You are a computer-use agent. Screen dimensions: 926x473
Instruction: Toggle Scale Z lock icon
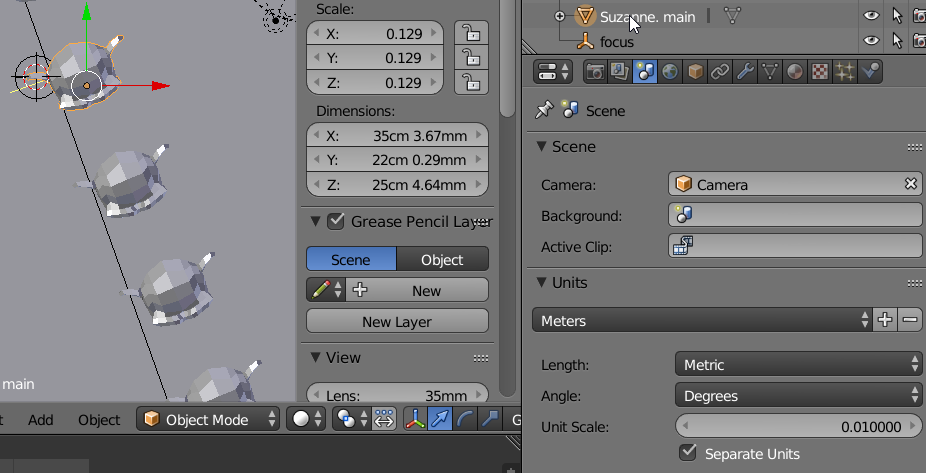471,83
